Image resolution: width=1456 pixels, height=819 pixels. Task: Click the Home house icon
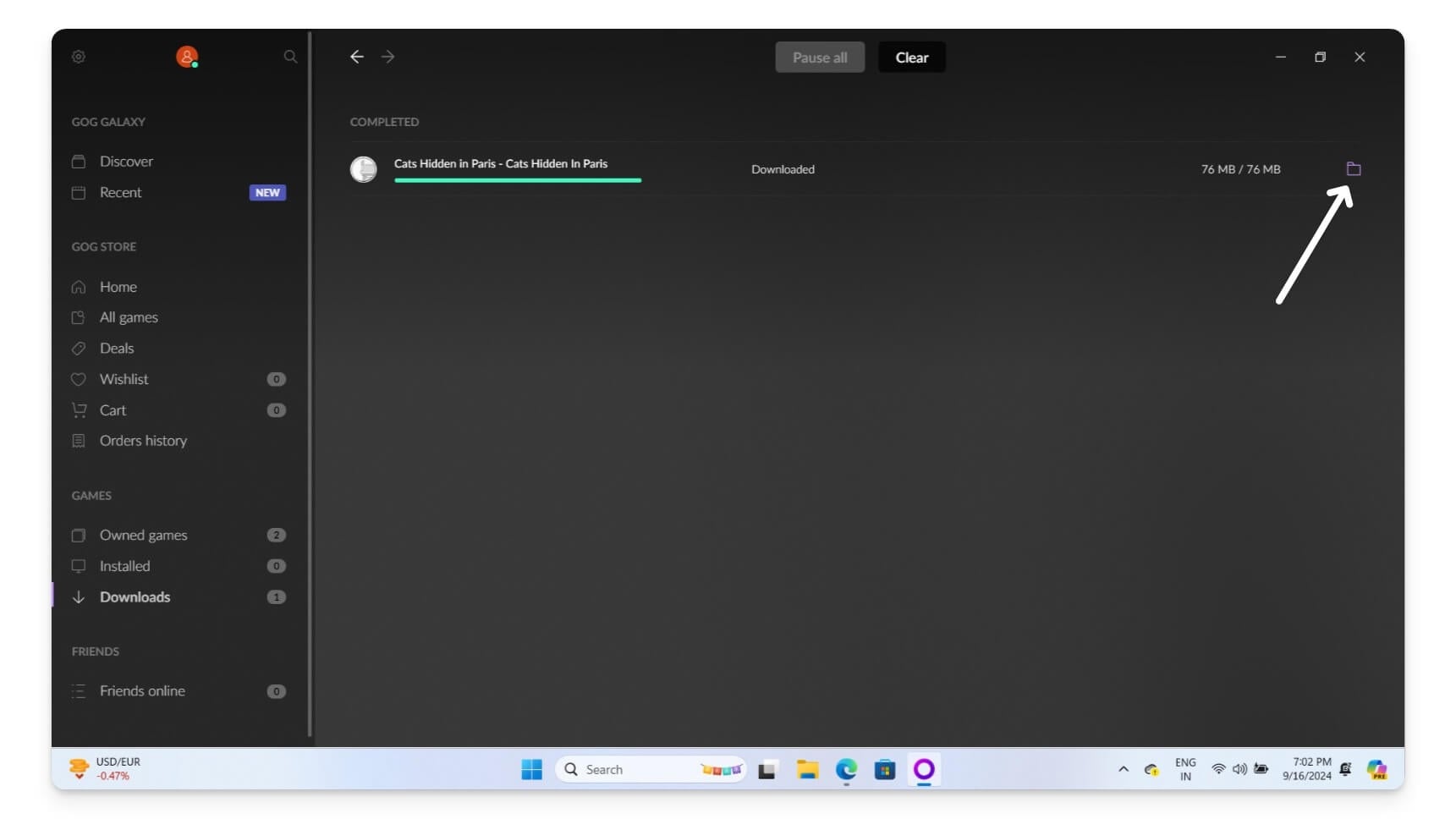pyautogui.click(x=79, y=287)
